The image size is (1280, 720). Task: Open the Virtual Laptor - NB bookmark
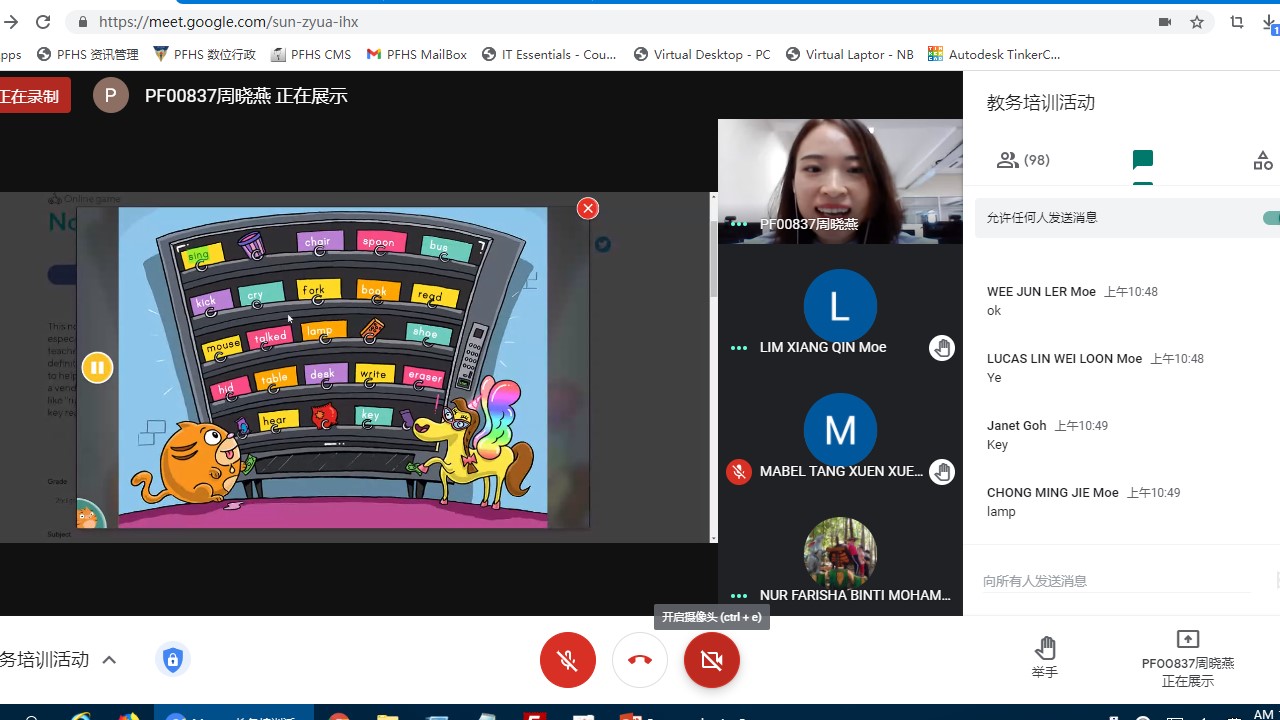[849, 55]
